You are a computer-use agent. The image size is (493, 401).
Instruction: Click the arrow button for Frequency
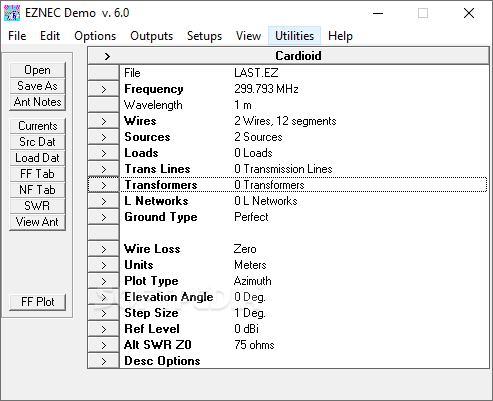(104, 89)
